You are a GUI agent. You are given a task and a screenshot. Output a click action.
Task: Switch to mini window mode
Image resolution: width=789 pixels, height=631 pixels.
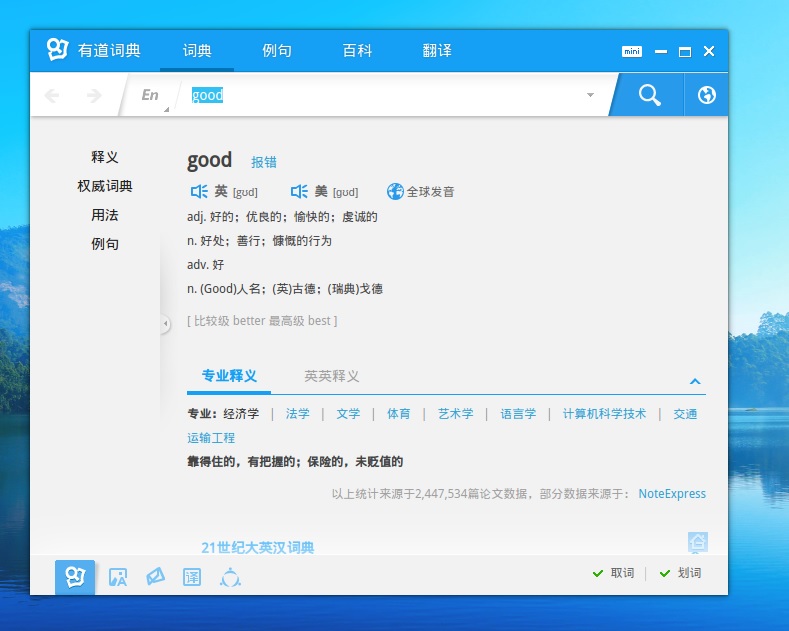pos(632,51)
